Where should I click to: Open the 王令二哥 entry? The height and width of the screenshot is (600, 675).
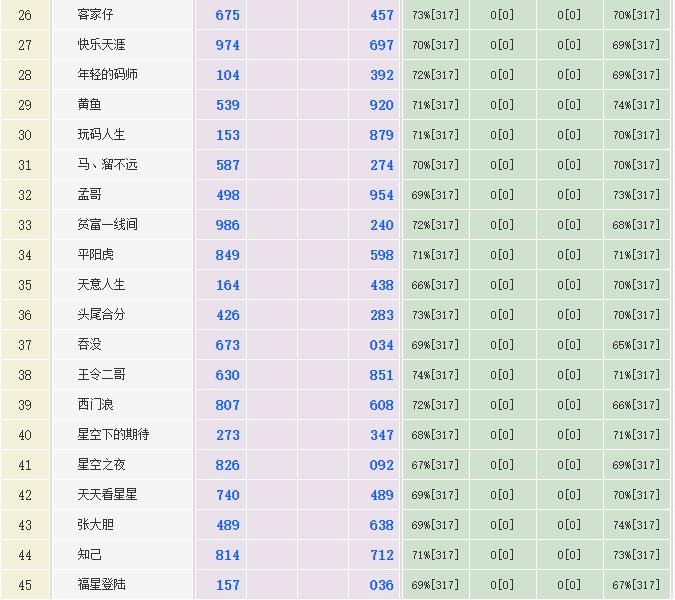click(102, 375)
